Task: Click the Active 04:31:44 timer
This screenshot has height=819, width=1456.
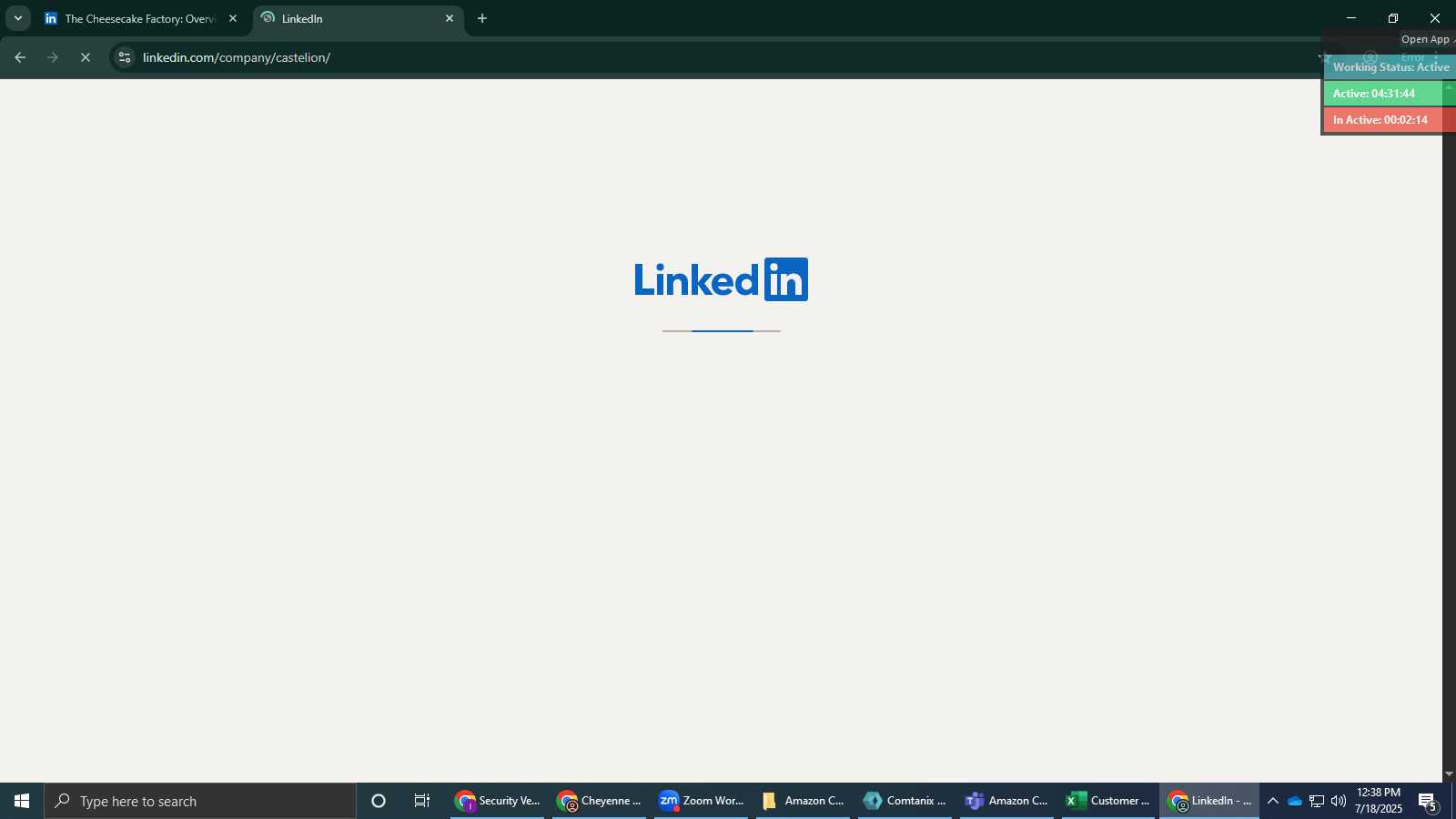Action: [1384, 94]
